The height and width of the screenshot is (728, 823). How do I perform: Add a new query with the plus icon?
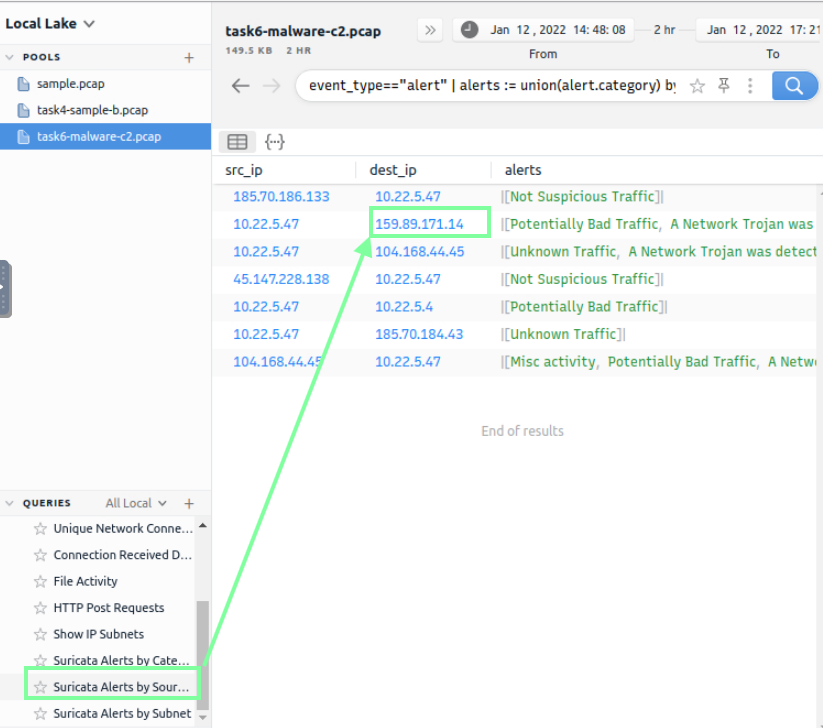pos(189,504)
